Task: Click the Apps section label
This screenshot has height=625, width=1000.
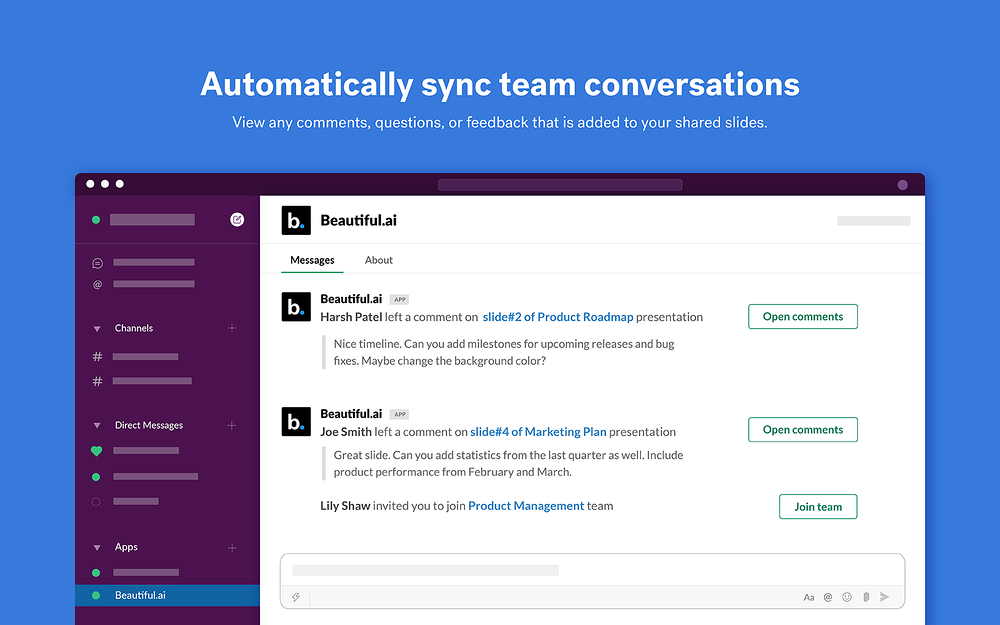Action: pos(126,547)
